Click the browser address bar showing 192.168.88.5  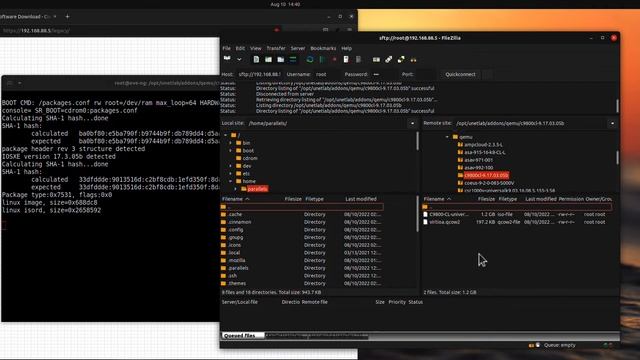point(135,30)
